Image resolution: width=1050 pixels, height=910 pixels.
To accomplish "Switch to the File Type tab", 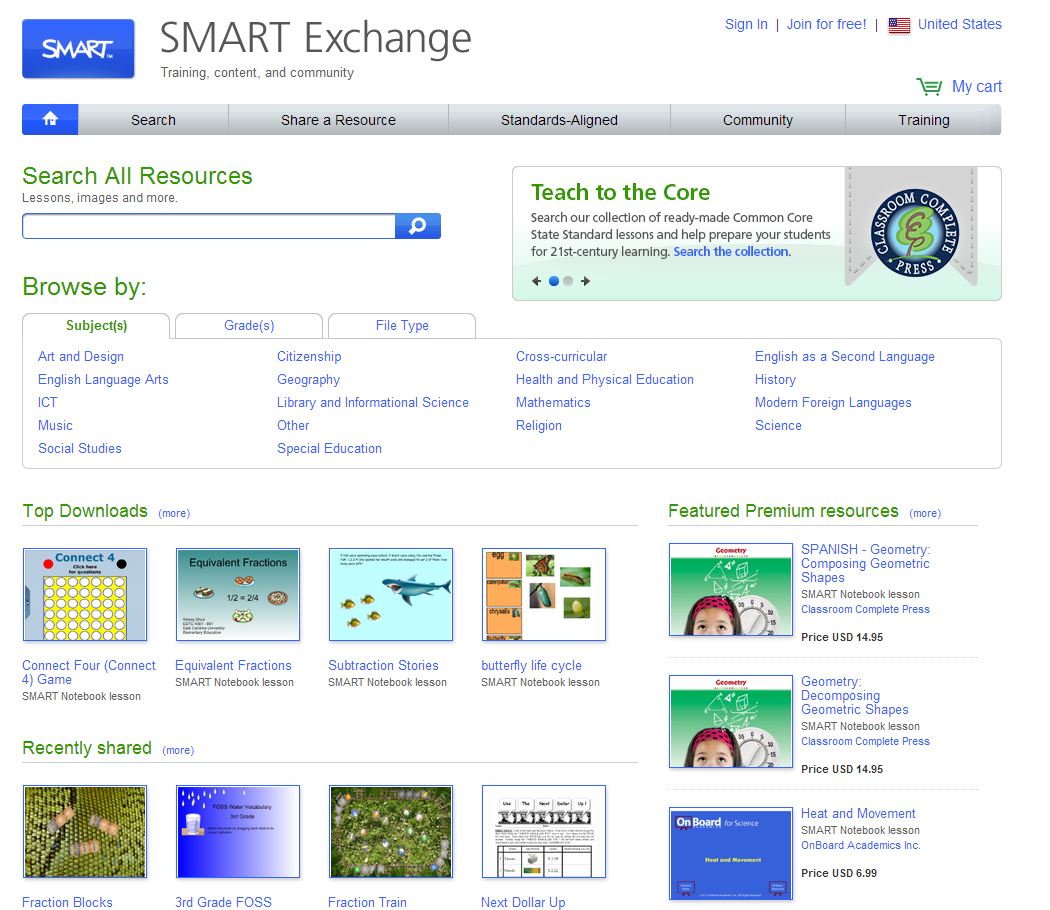I will [x=402, y=325].
